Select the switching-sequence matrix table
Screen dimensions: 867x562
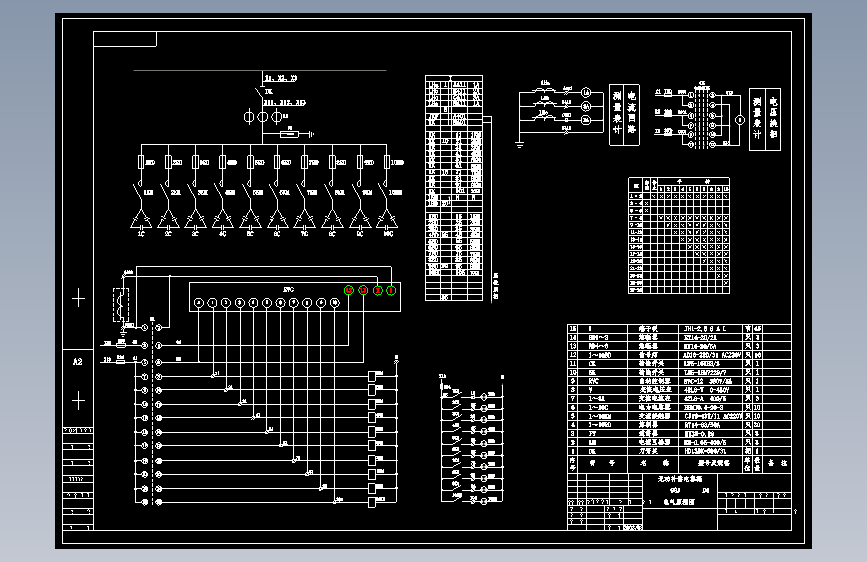tap(679, 235)
